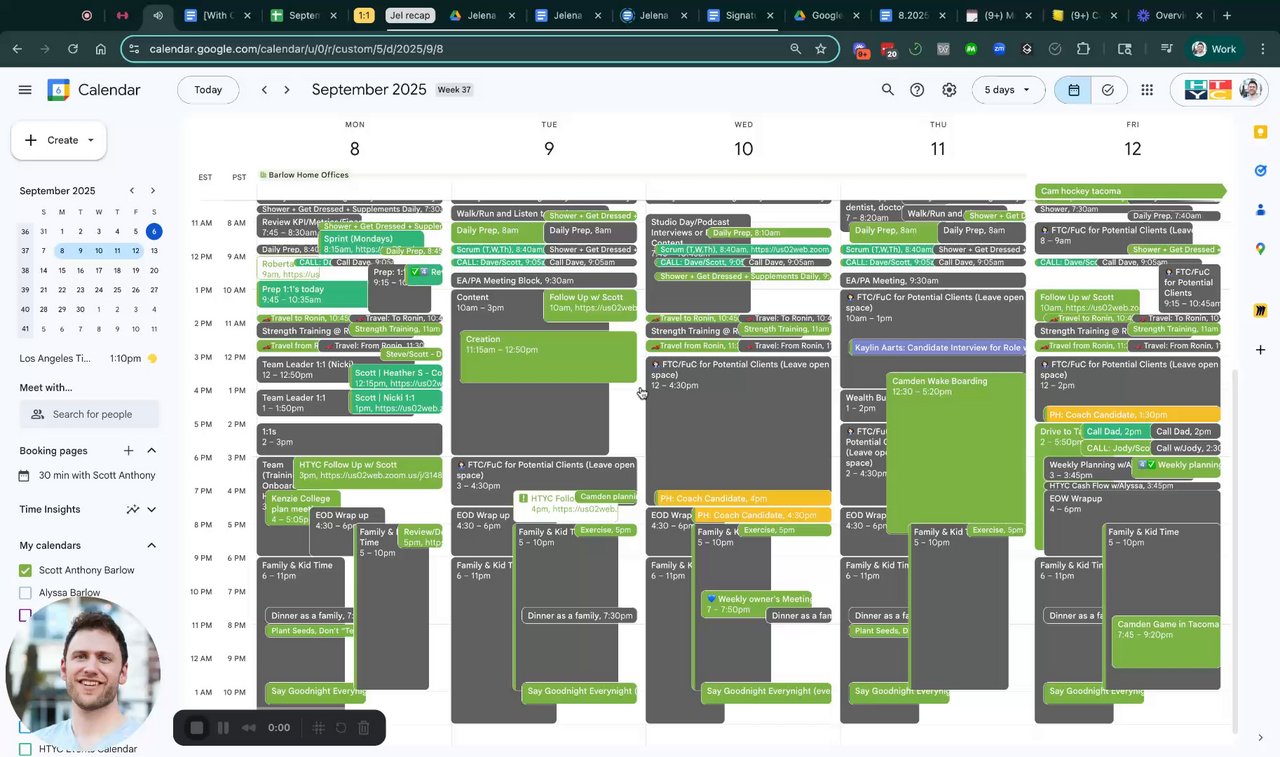
Task: Click the calendar search magnifier icon
Action: pos(887,90)
